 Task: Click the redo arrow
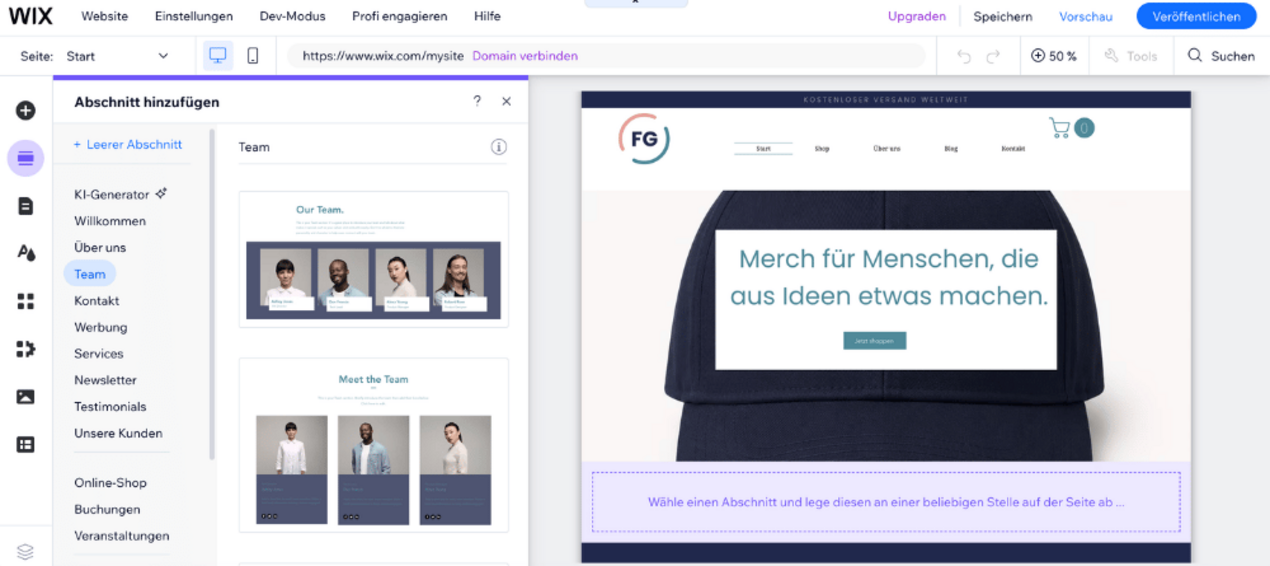[x=993, y=56]
